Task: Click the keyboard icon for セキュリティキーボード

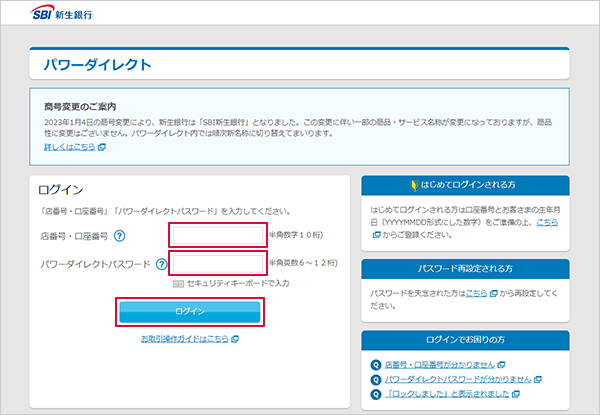Action: [178, 284]
